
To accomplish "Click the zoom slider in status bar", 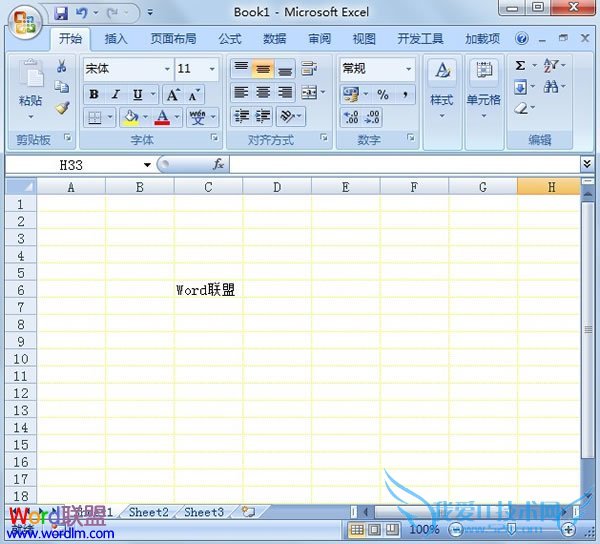I will [510, 529].
